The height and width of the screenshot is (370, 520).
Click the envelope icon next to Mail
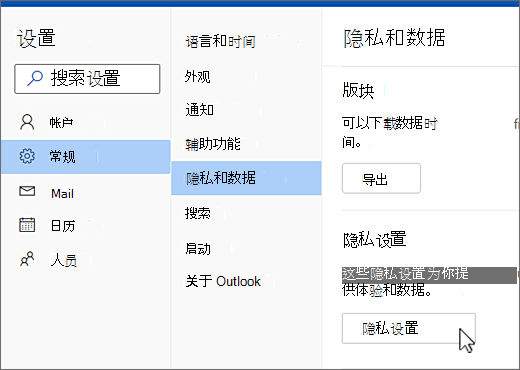click(x=27, y=191)
